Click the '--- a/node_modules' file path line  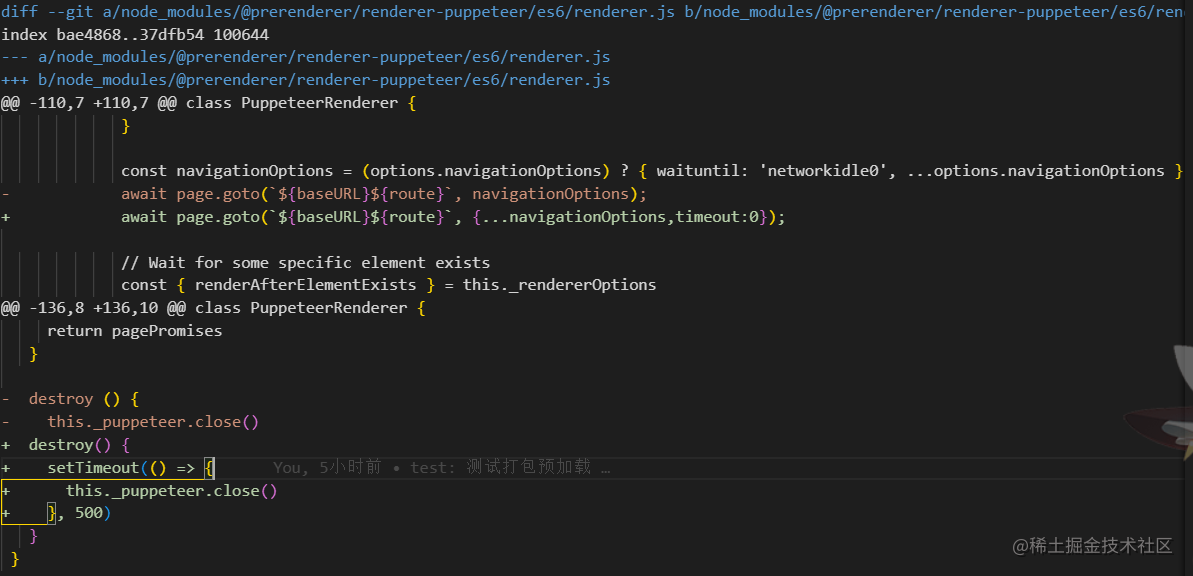click(305, 57)
